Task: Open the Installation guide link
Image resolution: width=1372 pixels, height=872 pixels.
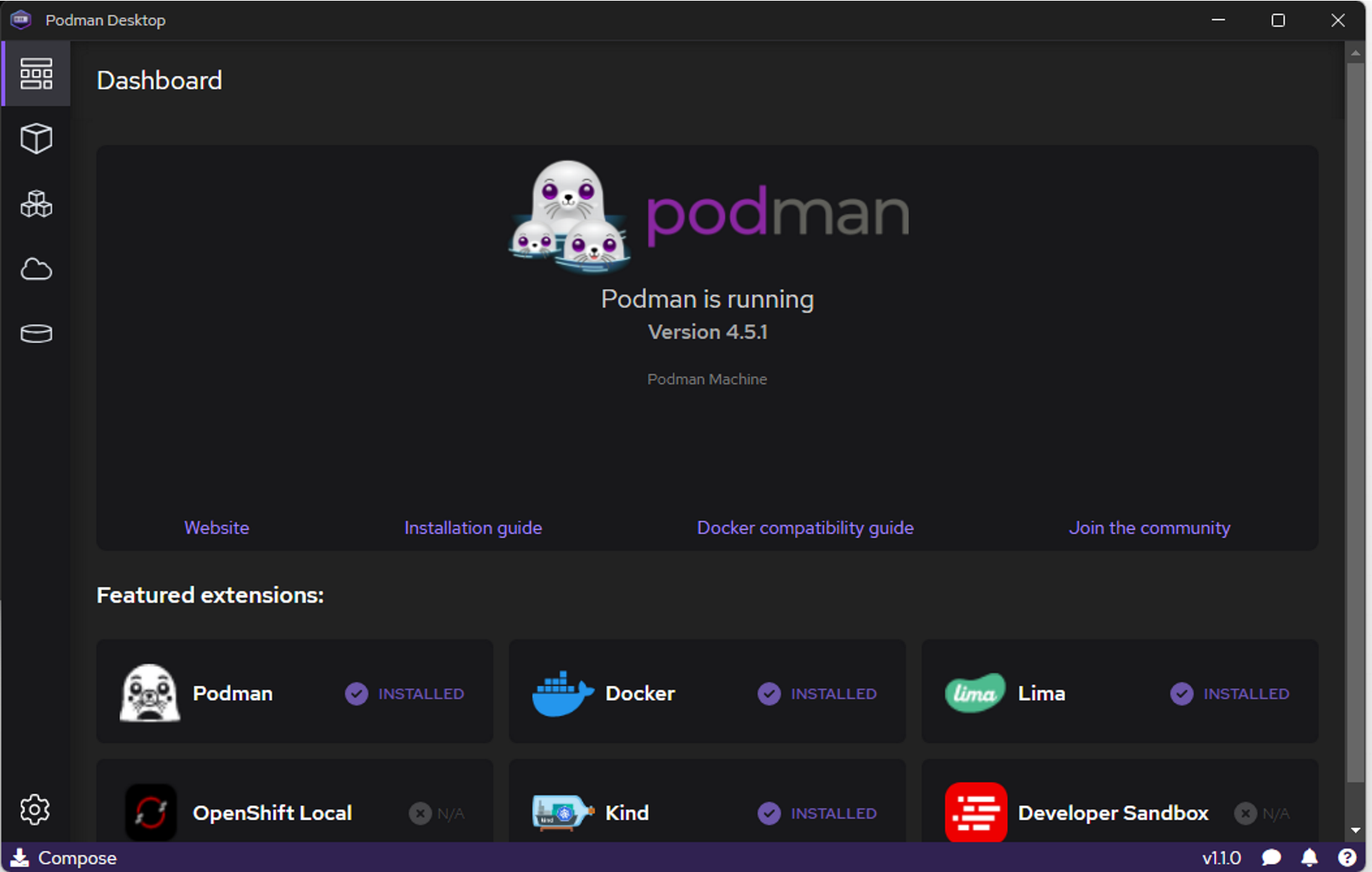Action: coord(473,528)
